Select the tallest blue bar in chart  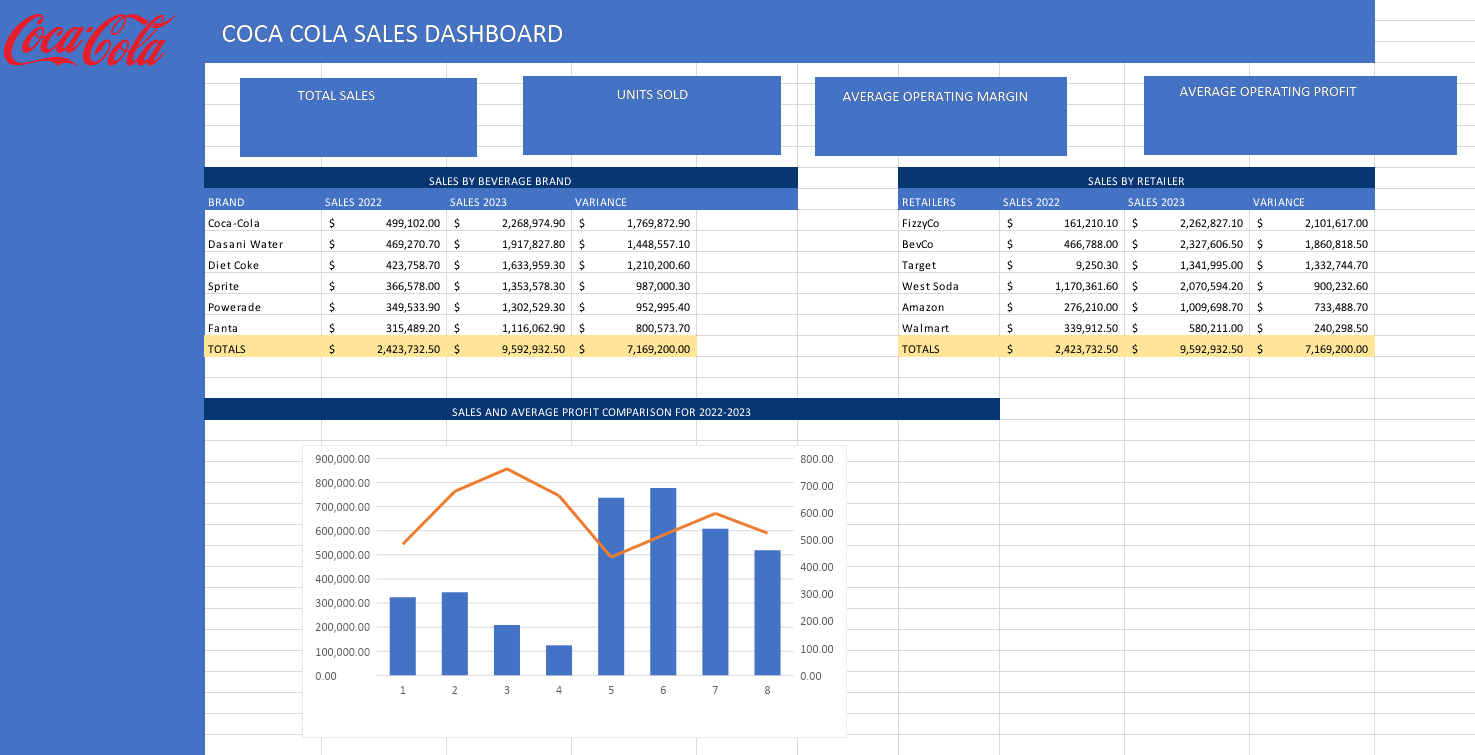click(663, 582)
